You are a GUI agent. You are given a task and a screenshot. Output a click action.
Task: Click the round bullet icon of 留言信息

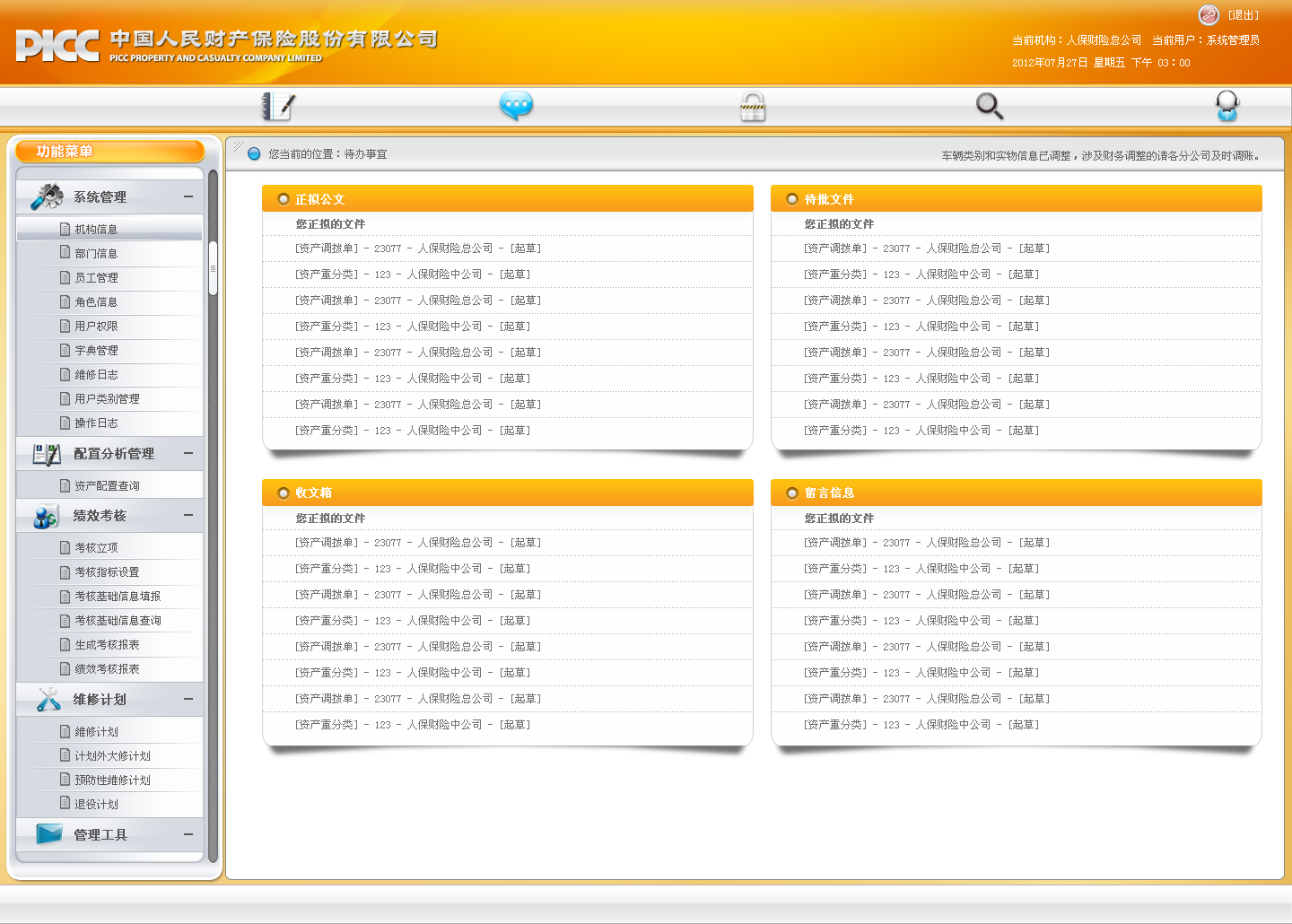pyautogui.click(x=792, y=493)
